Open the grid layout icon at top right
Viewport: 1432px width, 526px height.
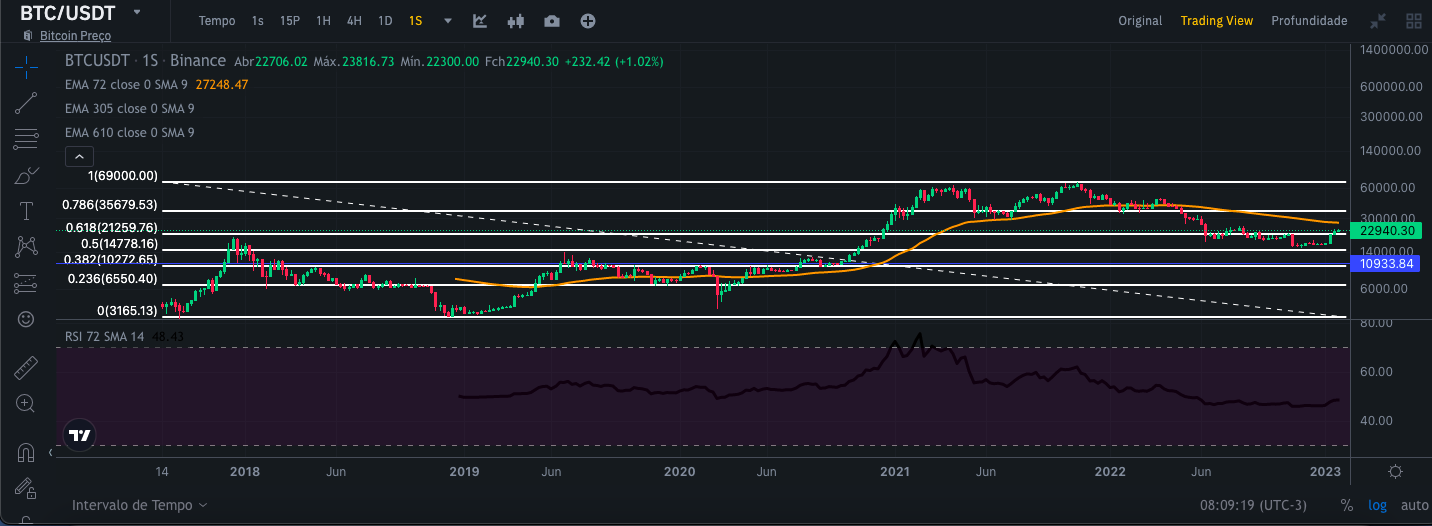[x=1414, y=21]
